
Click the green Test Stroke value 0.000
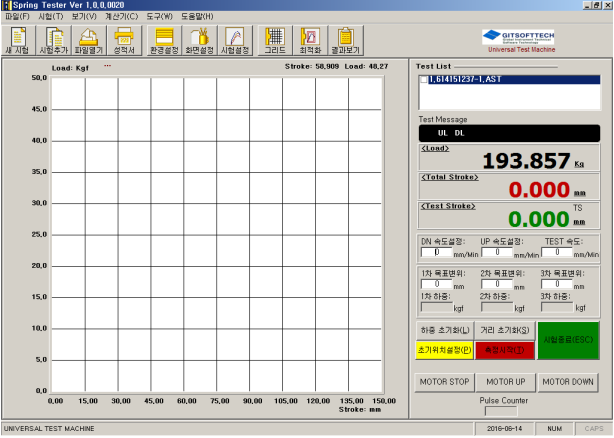[539, 219]
